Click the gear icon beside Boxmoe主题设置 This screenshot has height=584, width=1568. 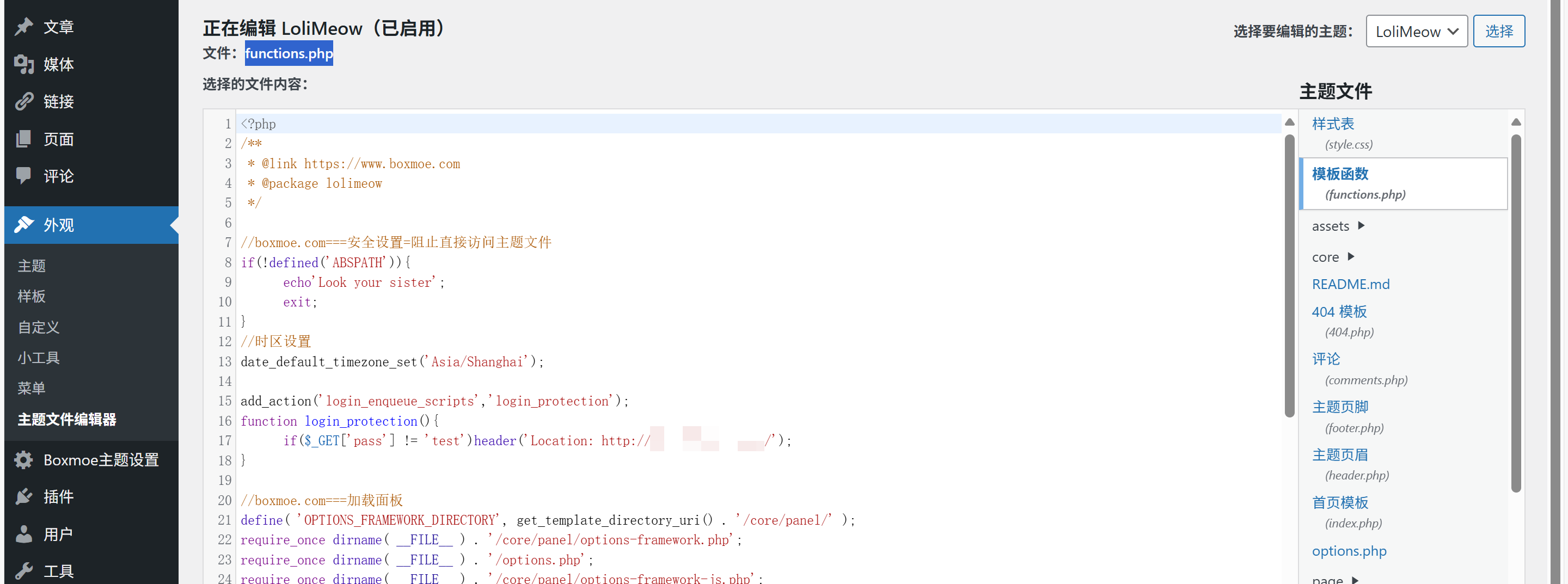pos(24,460)
